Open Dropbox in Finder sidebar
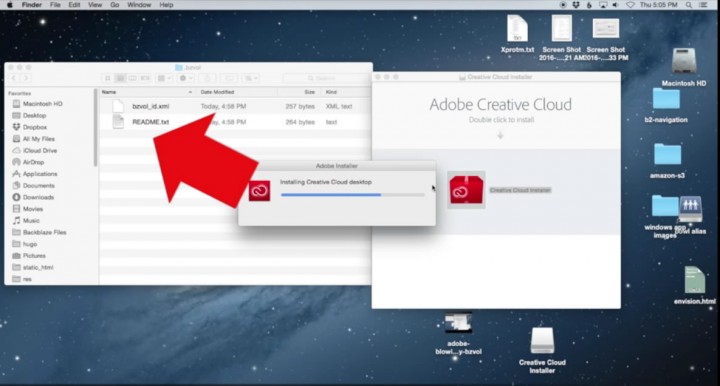 (35, 127)
